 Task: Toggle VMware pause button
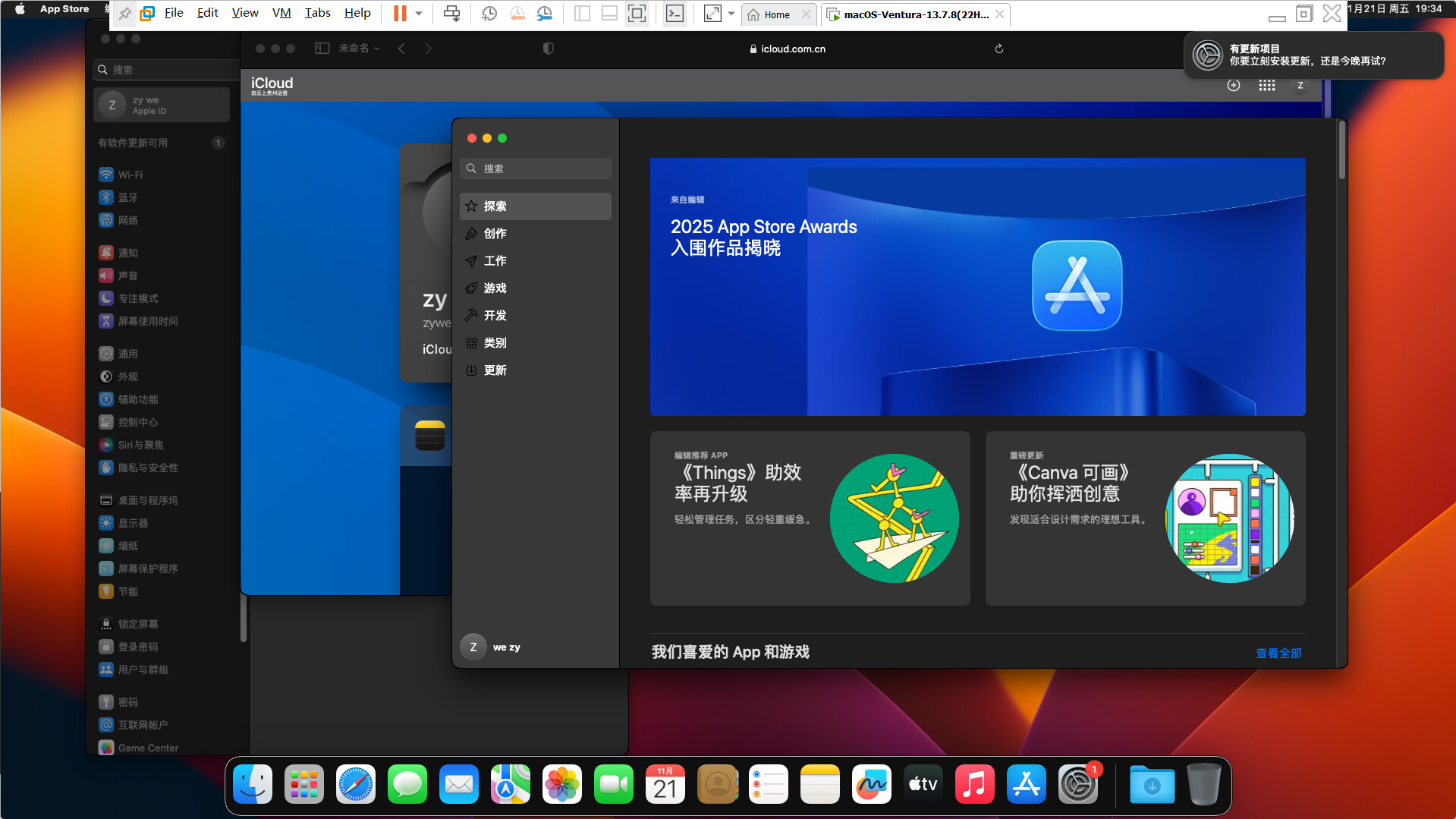tap(400, 14)
